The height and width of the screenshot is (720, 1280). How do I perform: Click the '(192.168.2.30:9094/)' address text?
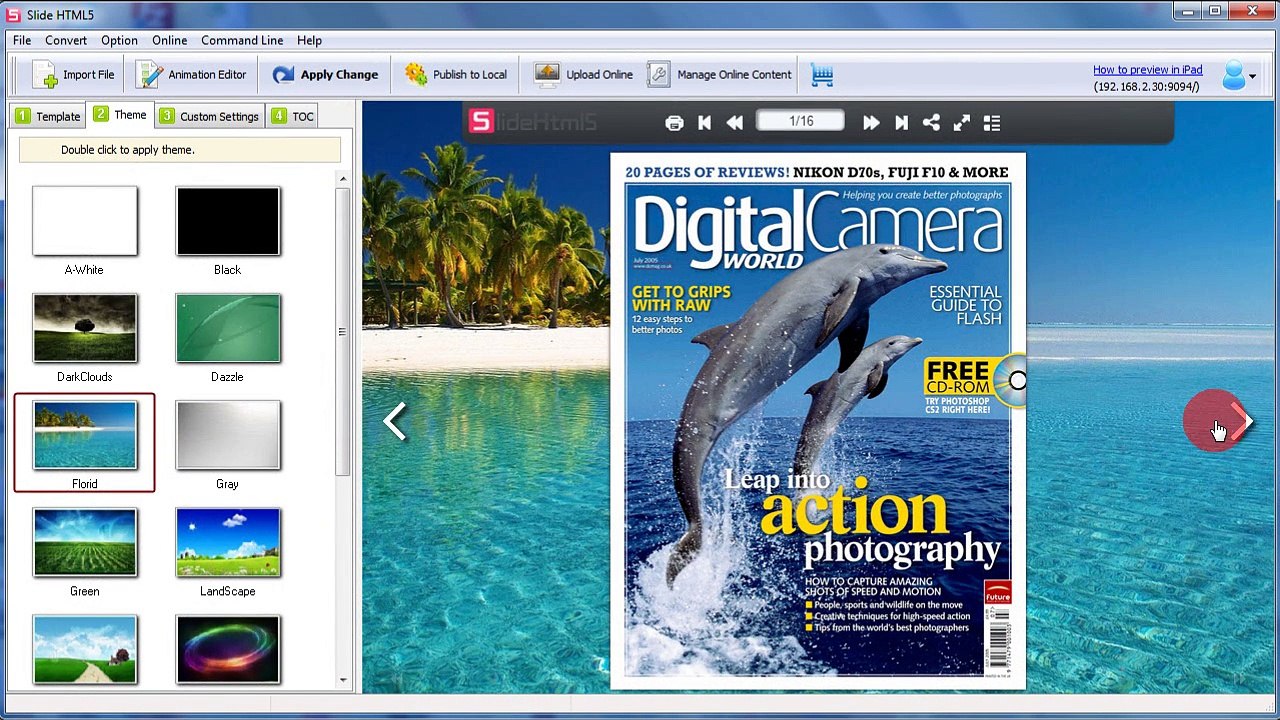pyautogui.click(x=1146, y=87)
